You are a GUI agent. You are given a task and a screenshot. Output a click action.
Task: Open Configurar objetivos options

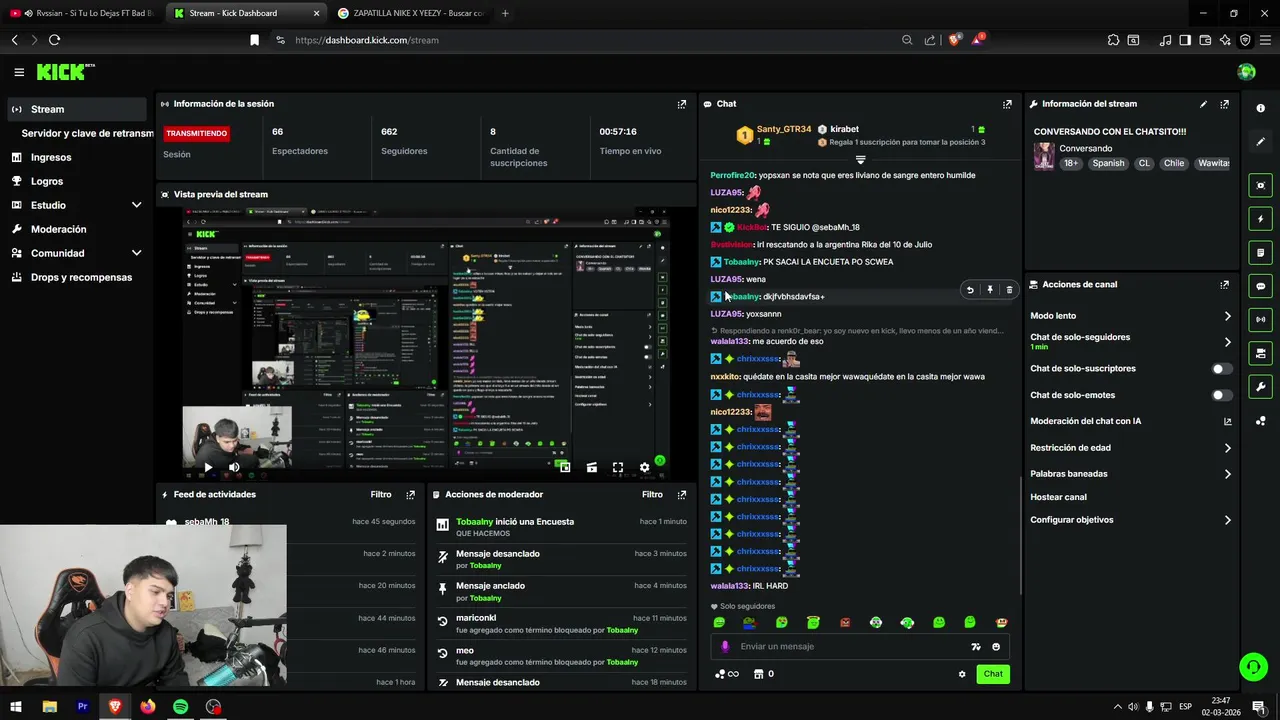click(1131, 520)
